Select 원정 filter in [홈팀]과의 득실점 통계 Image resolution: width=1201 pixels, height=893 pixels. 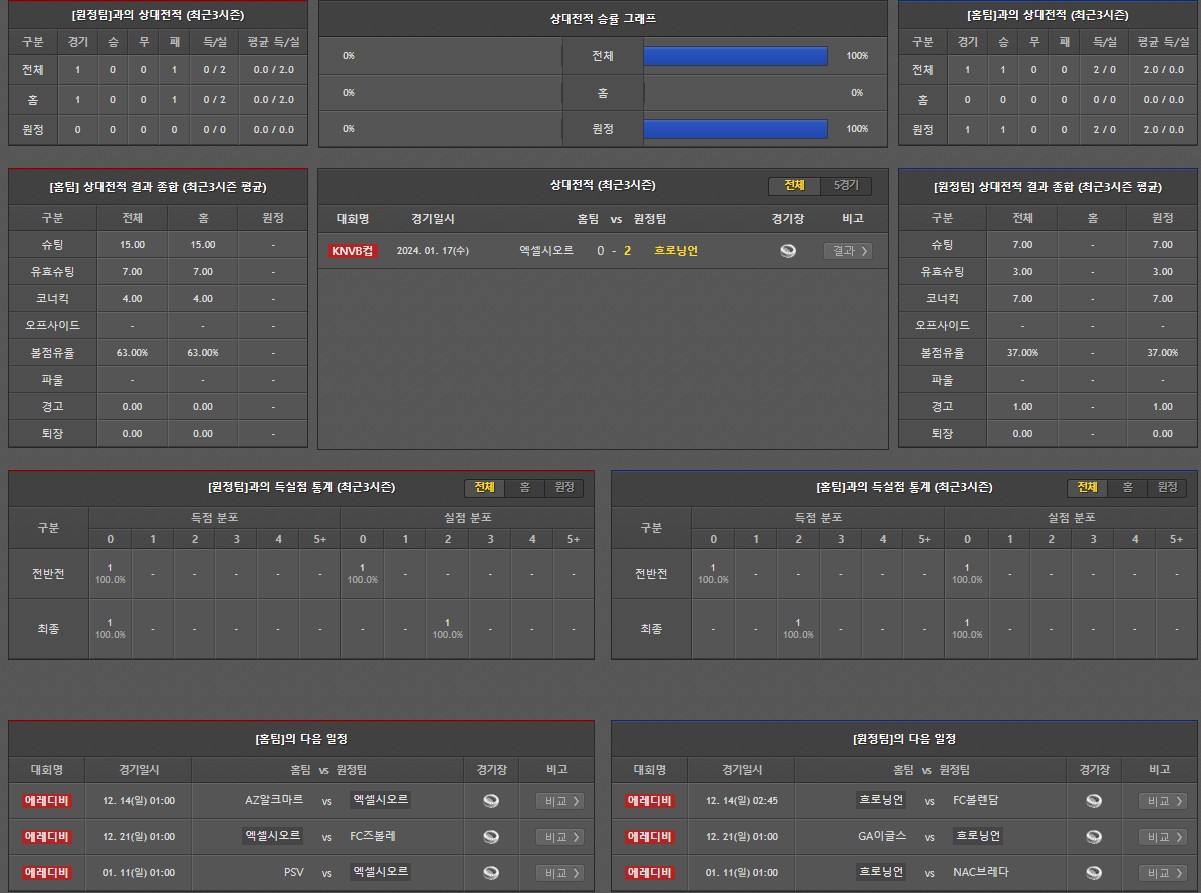coord(1167,487)
